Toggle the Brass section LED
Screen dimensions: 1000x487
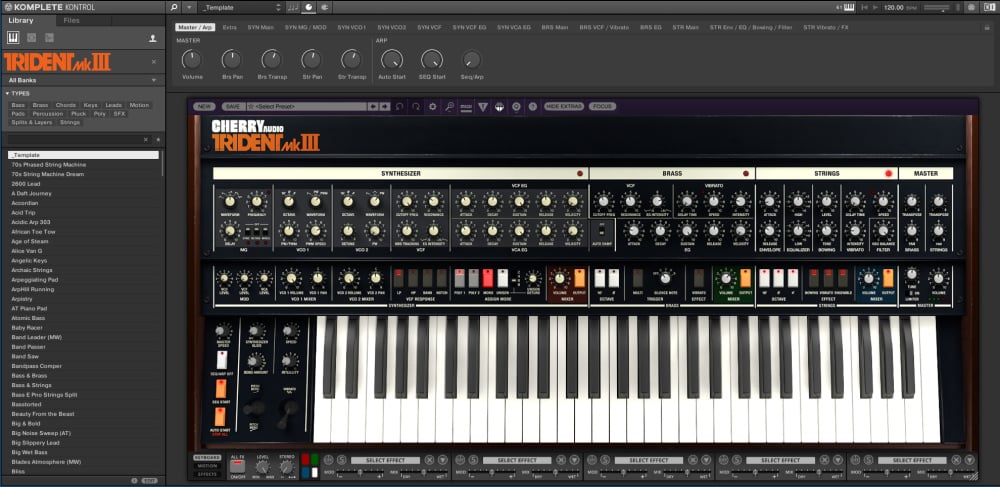pyautogui.click(x=745, y=174)
